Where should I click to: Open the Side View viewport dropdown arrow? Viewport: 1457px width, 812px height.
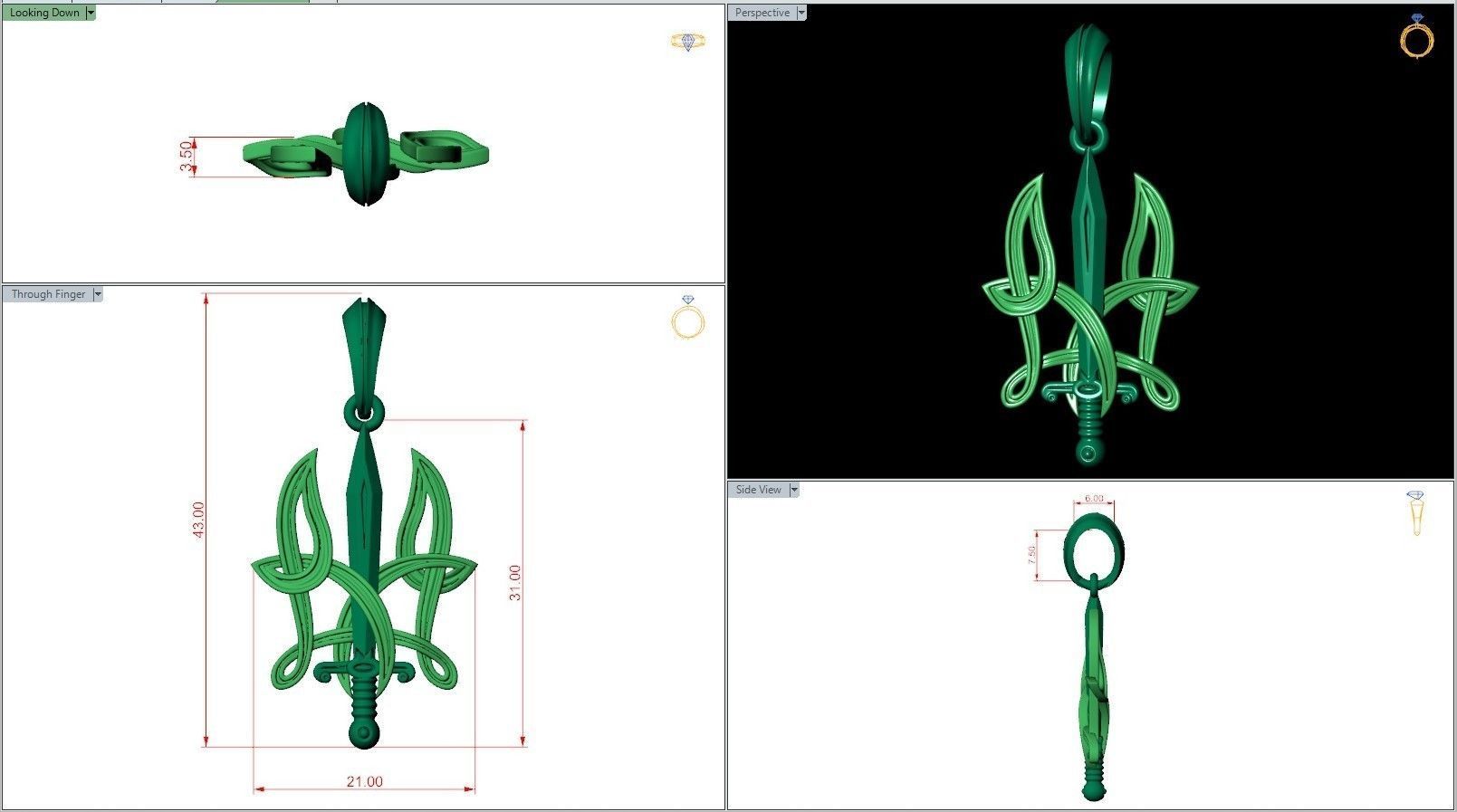(x=794, y=490)
